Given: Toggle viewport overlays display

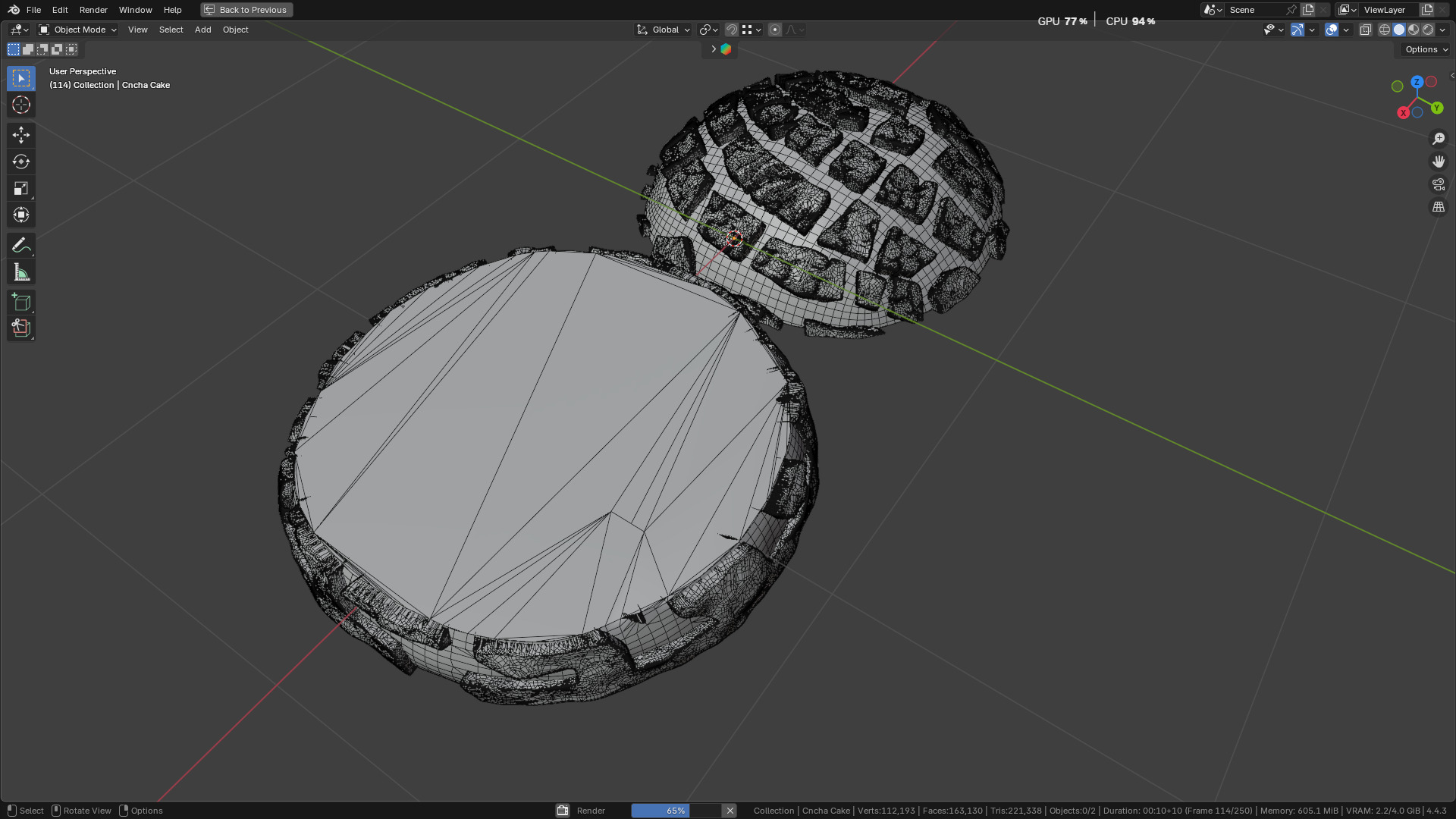Looking at the screenshot, I should coord(1332,30).
